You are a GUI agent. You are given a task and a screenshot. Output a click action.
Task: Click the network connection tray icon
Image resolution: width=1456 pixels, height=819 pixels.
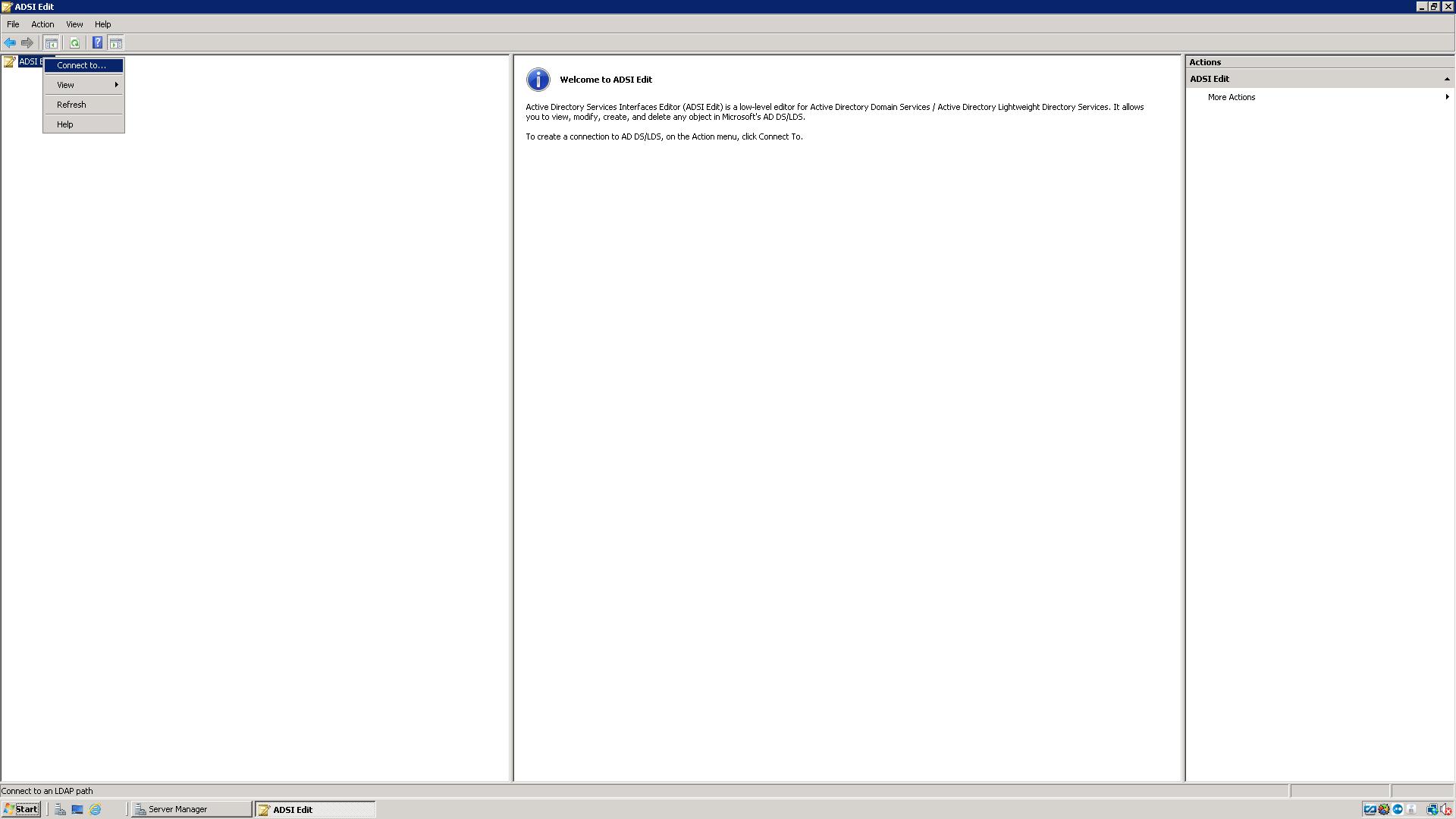tap(1432, 810)
